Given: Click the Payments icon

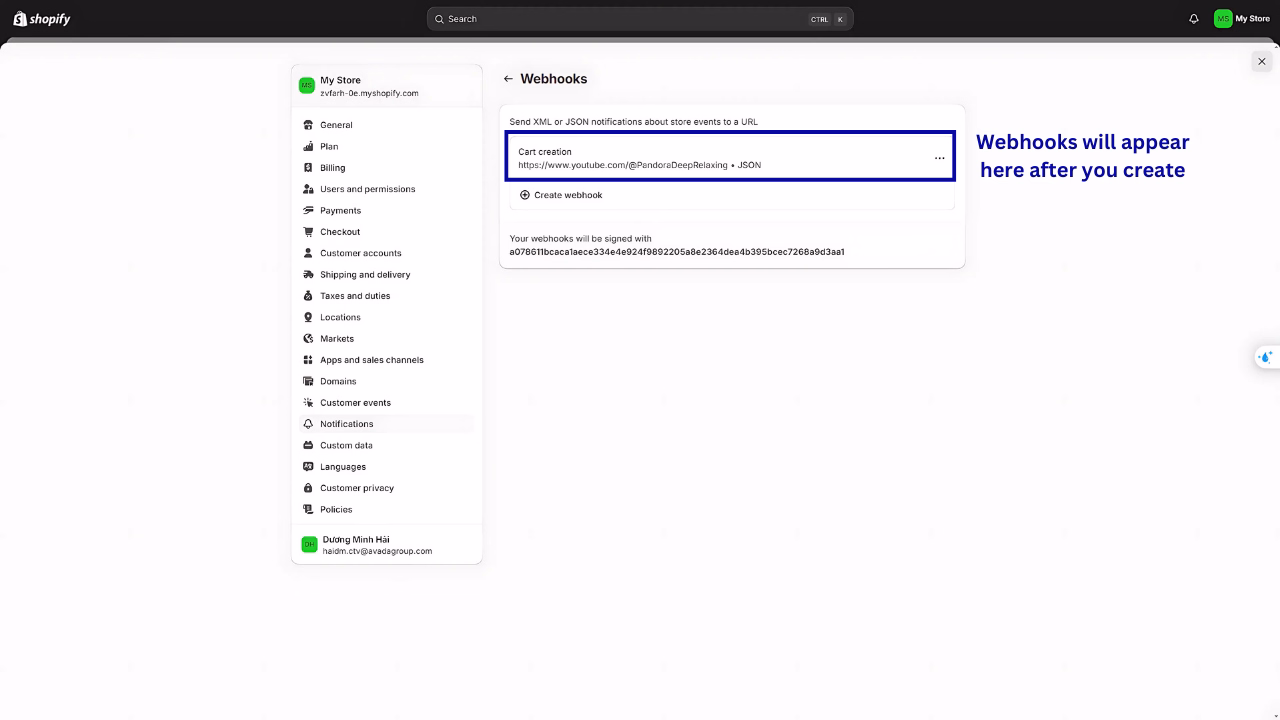Looking at the screenshot, I should (x=308, y=210).
